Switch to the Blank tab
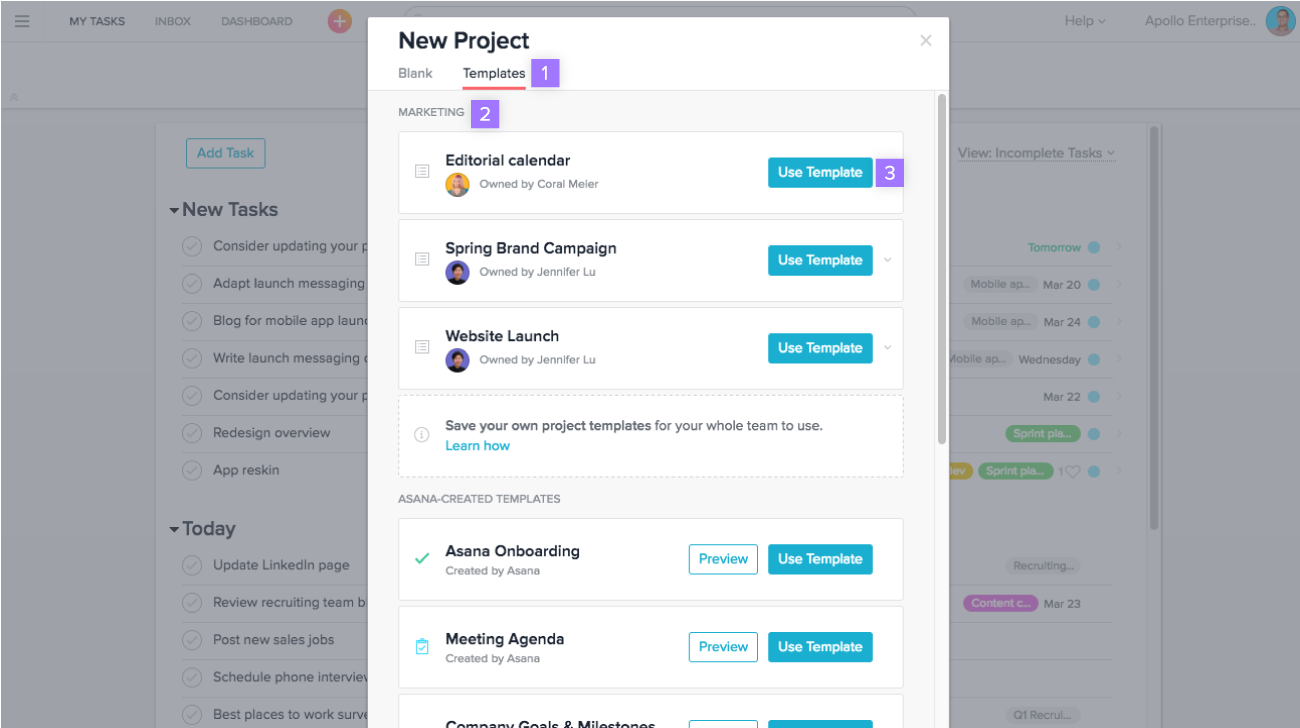1300x728 pixels. 415,73
